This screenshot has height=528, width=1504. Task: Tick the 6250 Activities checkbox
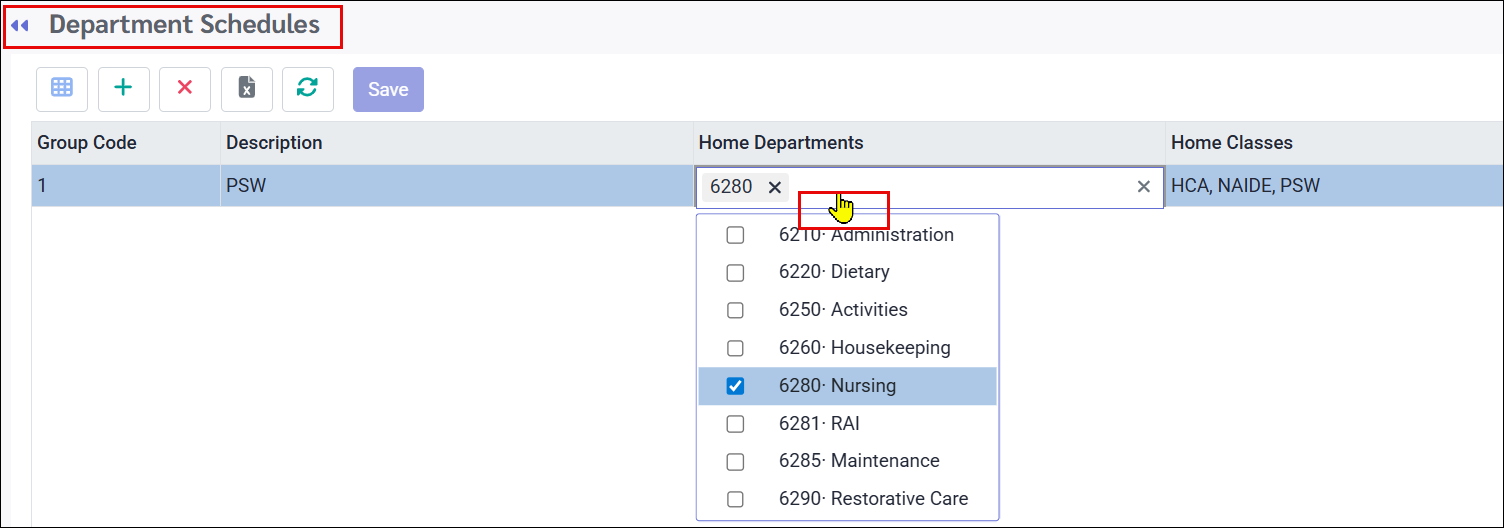coord(735,310)
